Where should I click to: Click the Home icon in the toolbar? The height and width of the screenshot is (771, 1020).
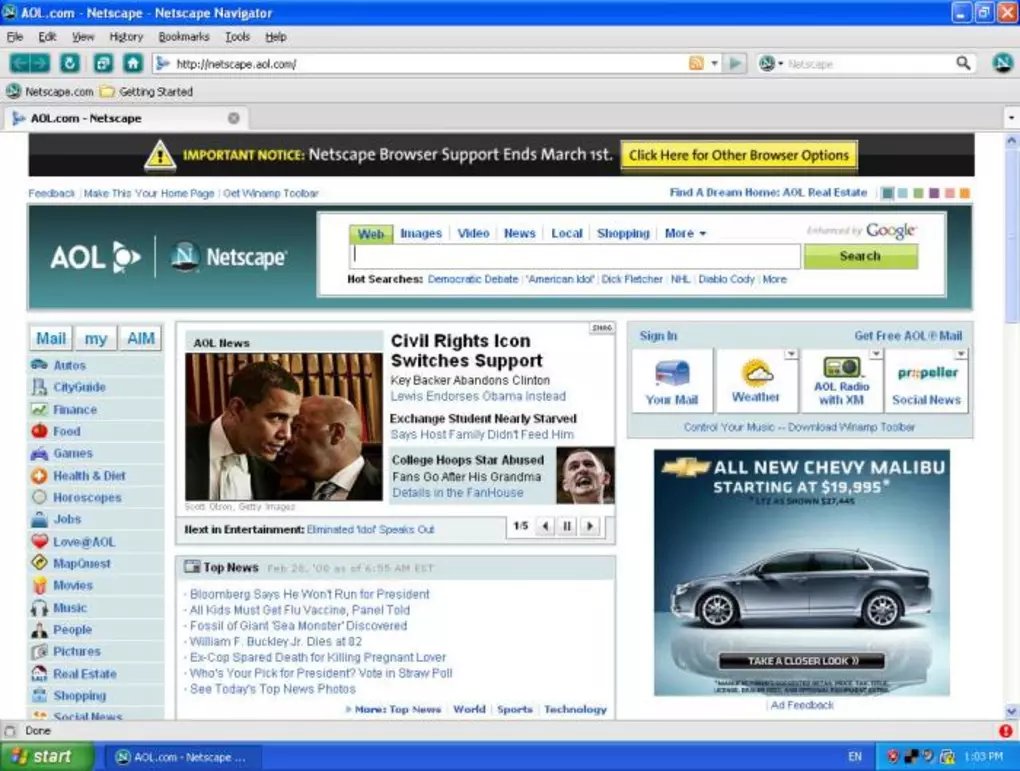click(x=134, y=62)
